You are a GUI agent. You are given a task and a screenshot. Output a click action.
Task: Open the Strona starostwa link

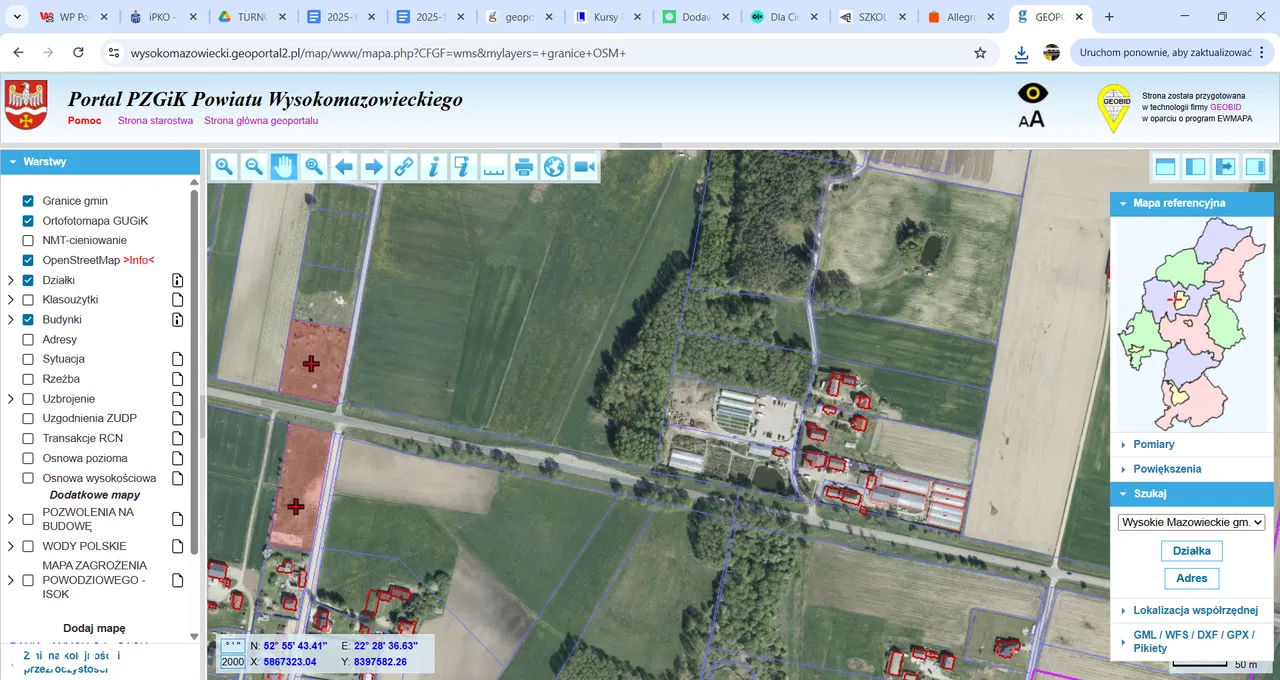point(155,121)
